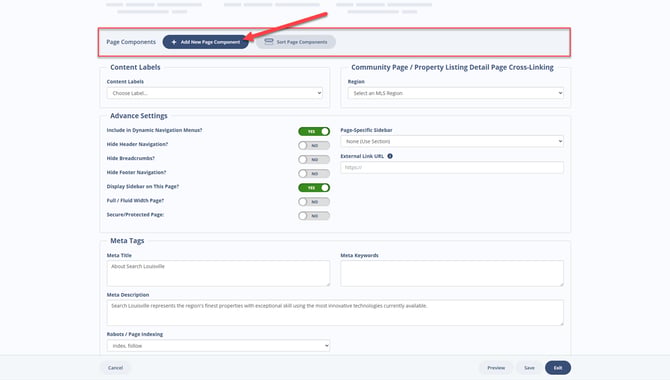Open the Page-Specific Sidebar dropdown
The image size is (670, 380).
[x=452, y=141]
